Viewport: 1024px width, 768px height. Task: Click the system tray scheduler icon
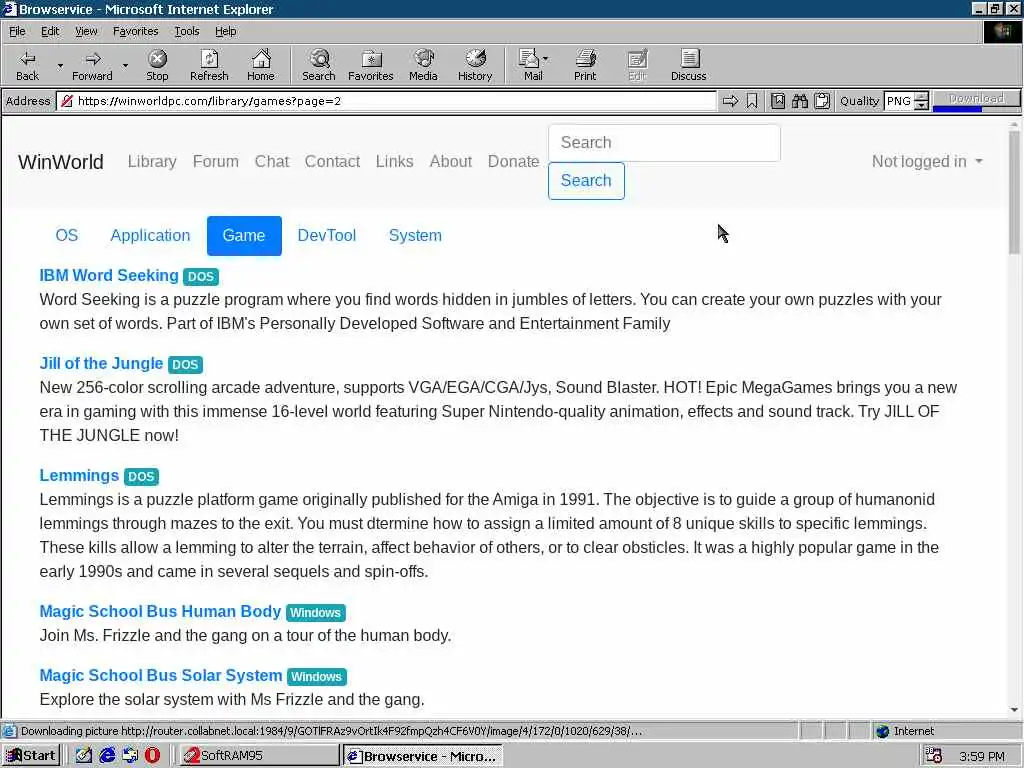(934, 756)
